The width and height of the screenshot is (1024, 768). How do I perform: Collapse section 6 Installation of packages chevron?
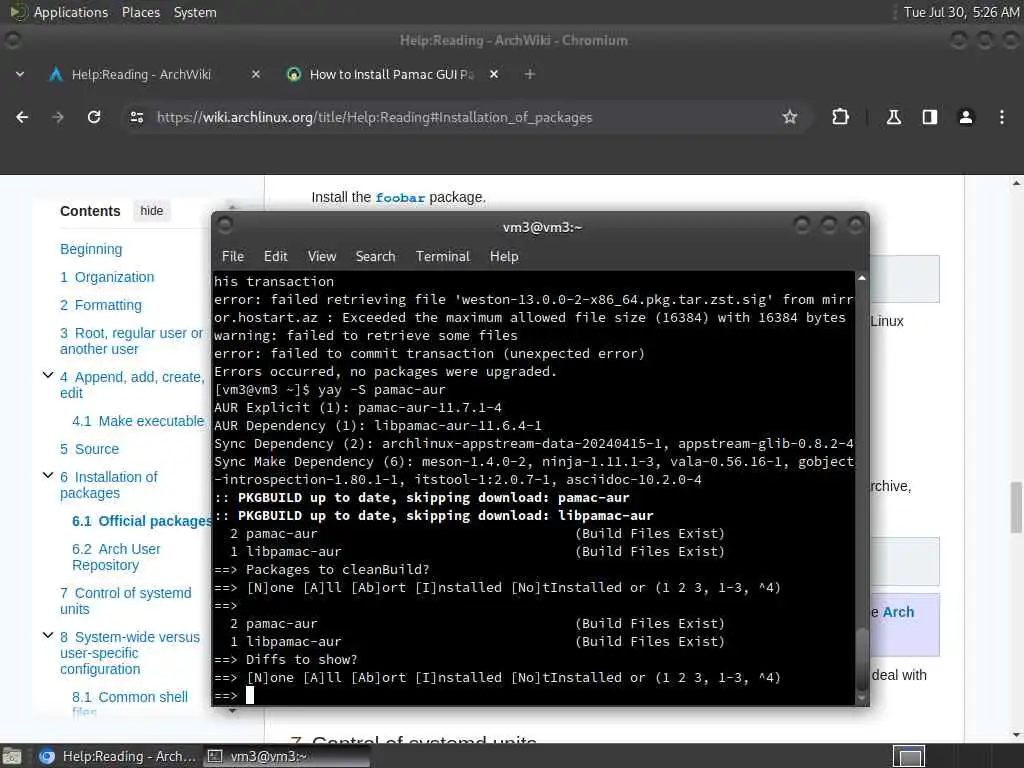point(48,475)
